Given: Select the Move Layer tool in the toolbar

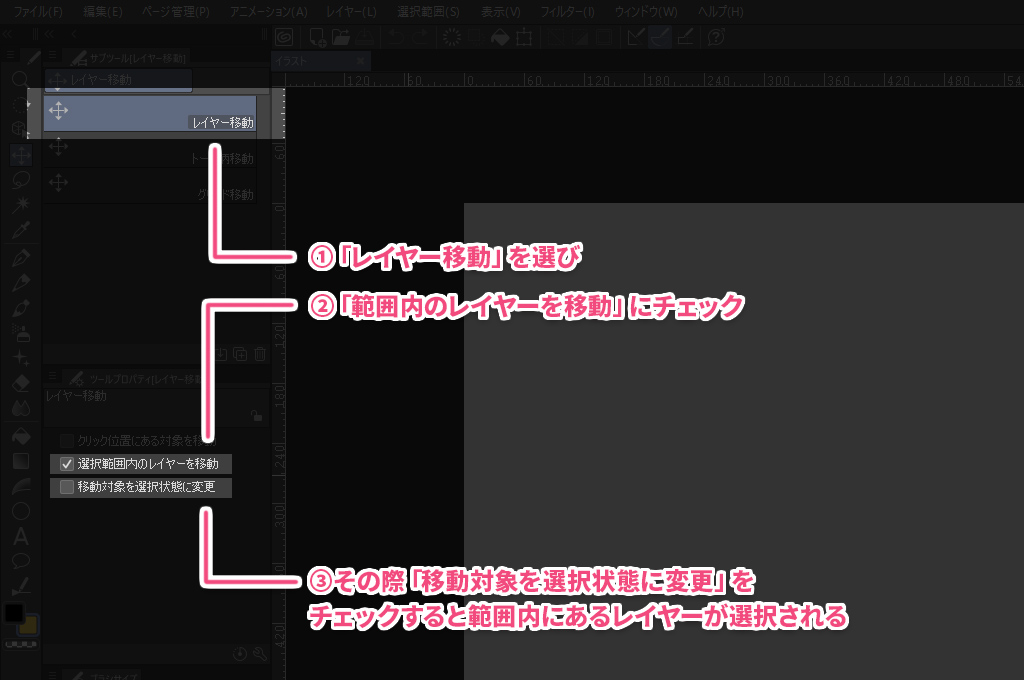Looking at the screenshot, I should click(x=20, y=155).
